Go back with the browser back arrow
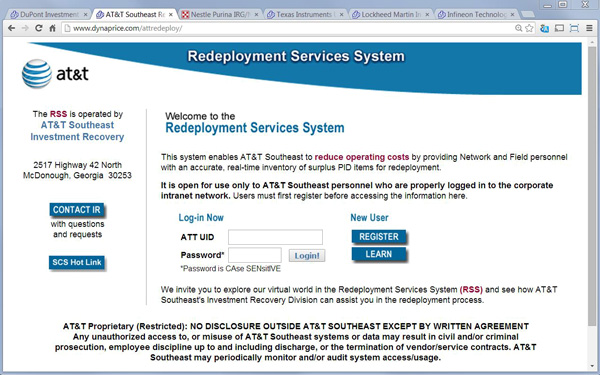The height and width of the screenshot is (375, 600). (x=11, y=28)
